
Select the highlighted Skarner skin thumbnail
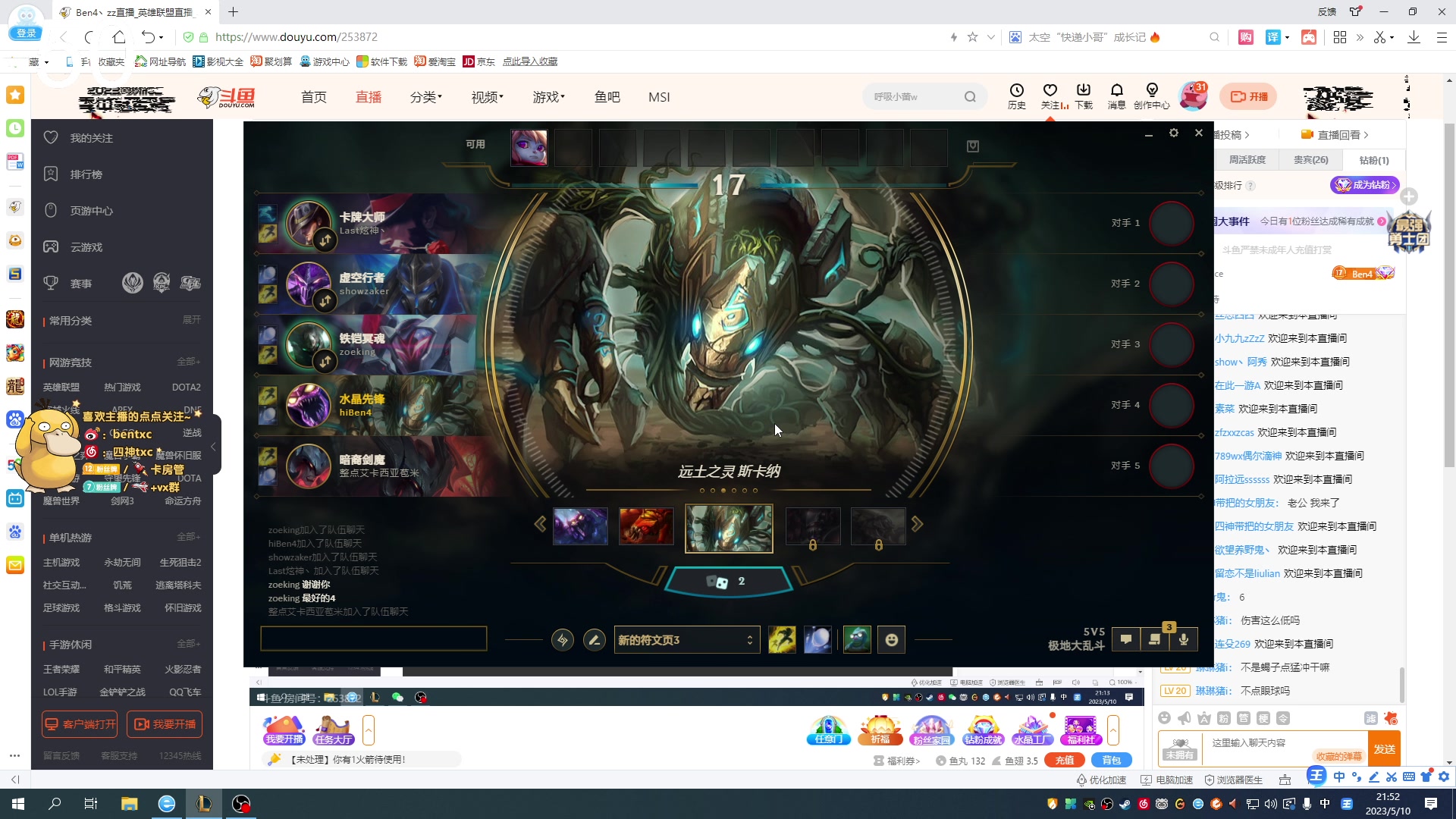(x=729, y=528)
